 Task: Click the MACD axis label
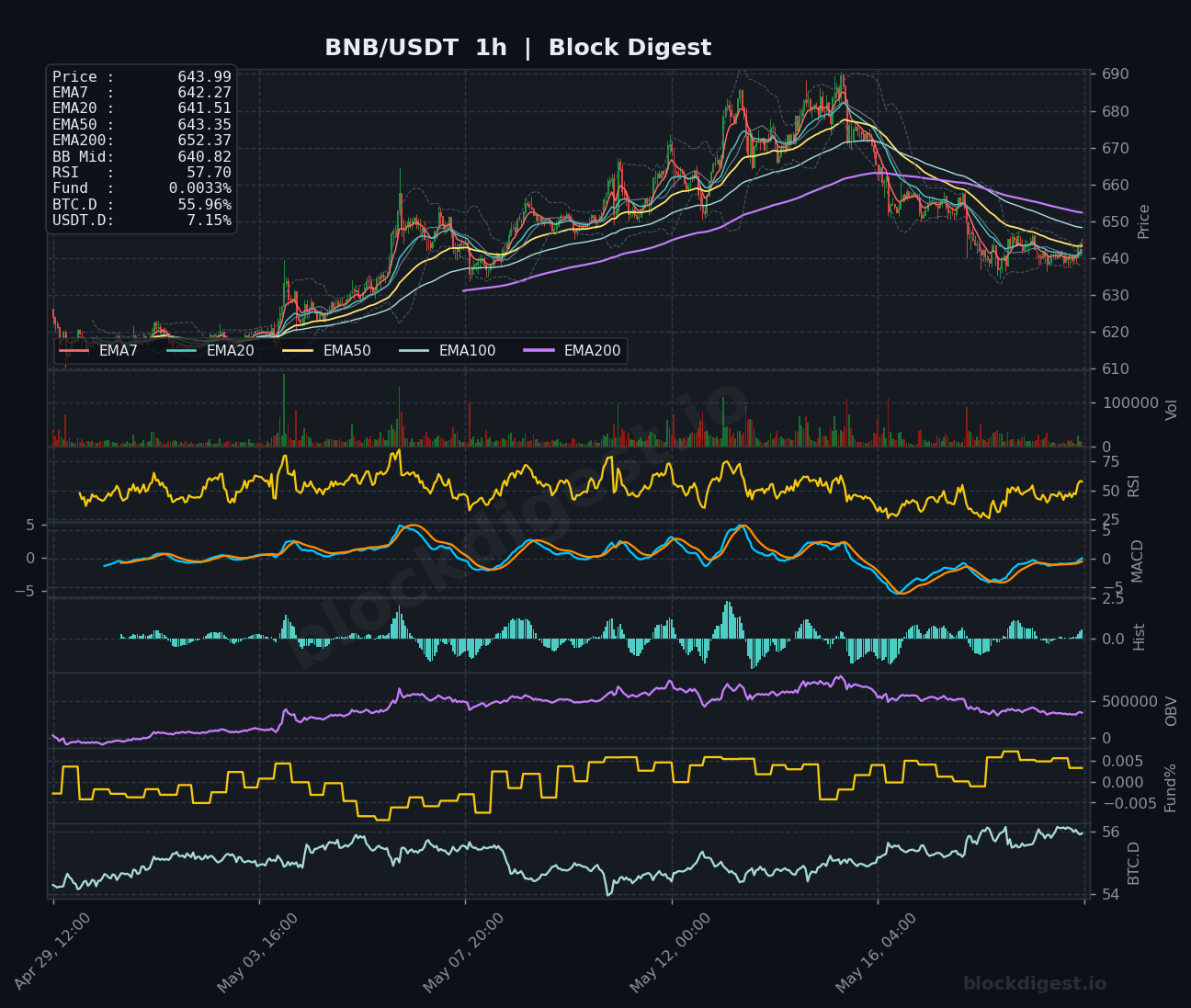coord(1138,561)
